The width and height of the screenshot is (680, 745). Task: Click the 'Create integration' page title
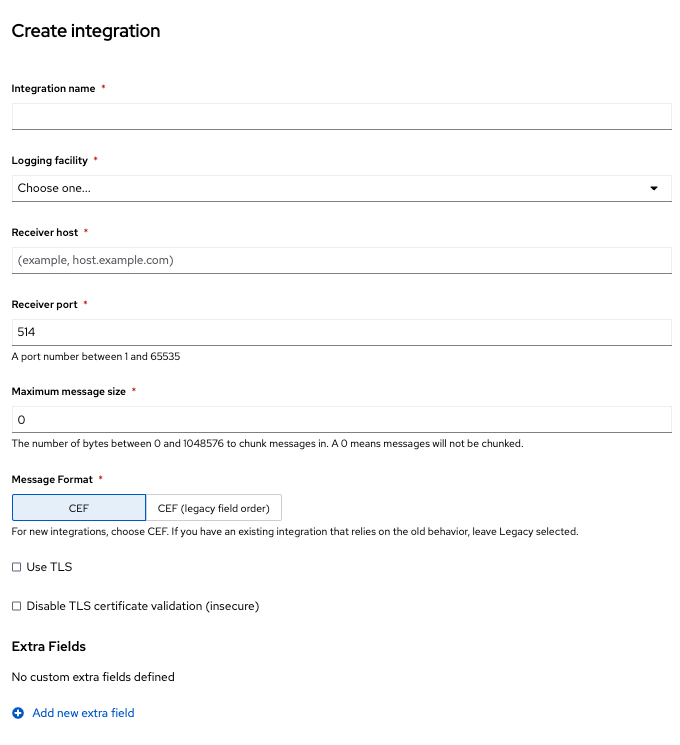tap(85, 31)
